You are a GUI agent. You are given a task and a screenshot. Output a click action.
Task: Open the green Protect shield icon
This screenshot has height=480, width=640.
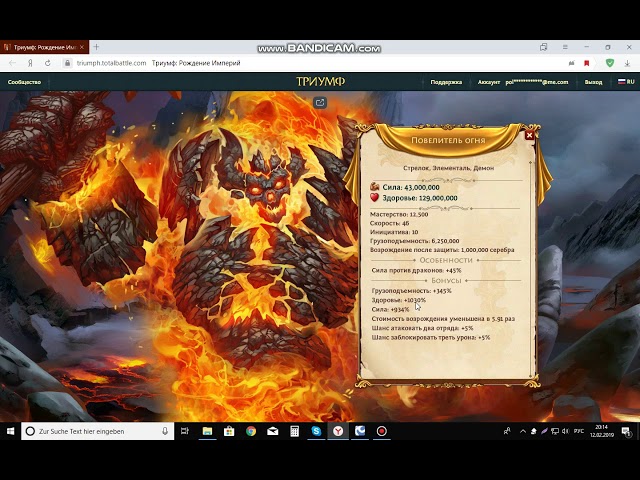pyautogui.click(x=610, y=63)
